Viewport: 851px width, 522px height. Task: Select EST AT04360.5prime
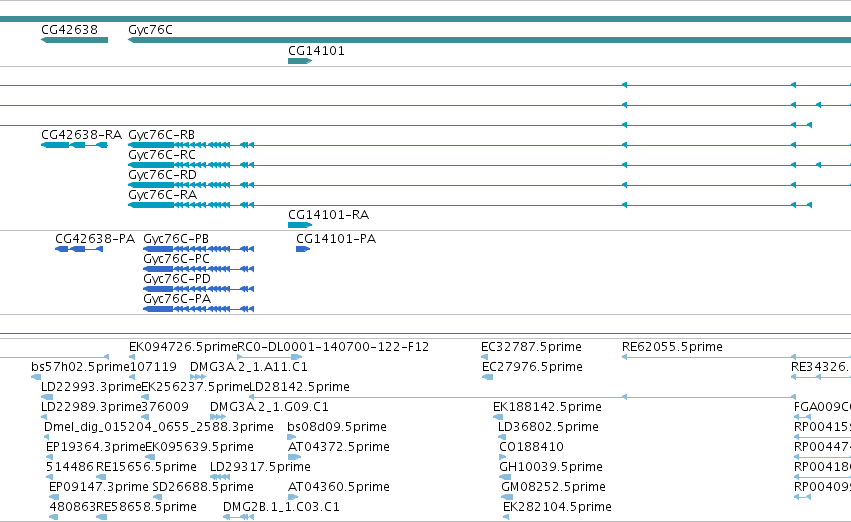point(339,487)
